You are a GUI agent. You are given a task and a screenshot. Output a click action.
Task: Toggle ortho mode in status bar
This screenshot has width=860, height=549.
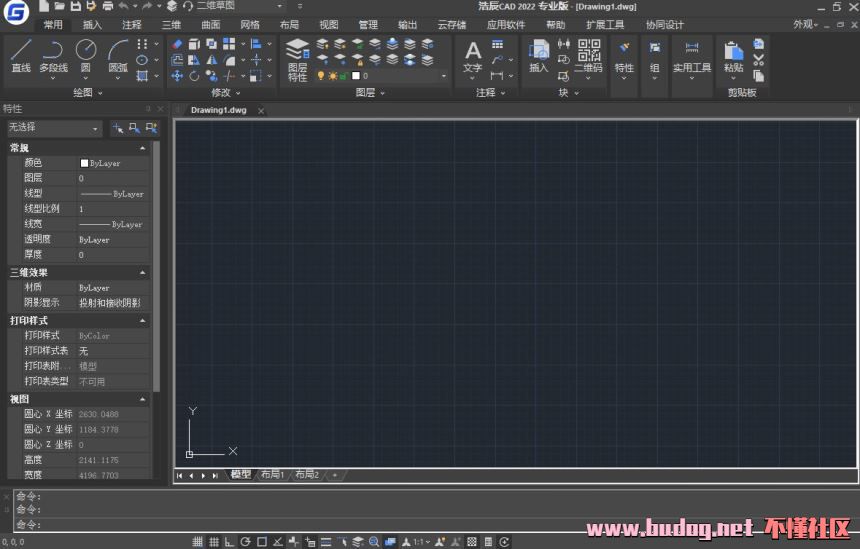(x=230, y=542)
